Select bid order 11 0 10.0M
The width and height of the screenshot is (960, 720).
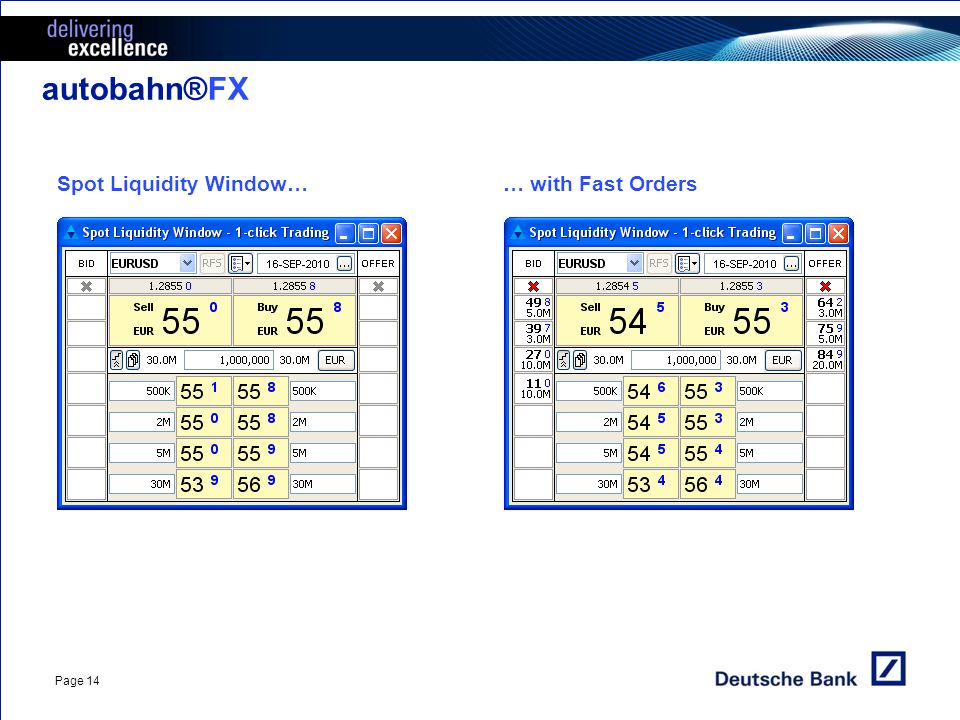click(x=534, y=388)
